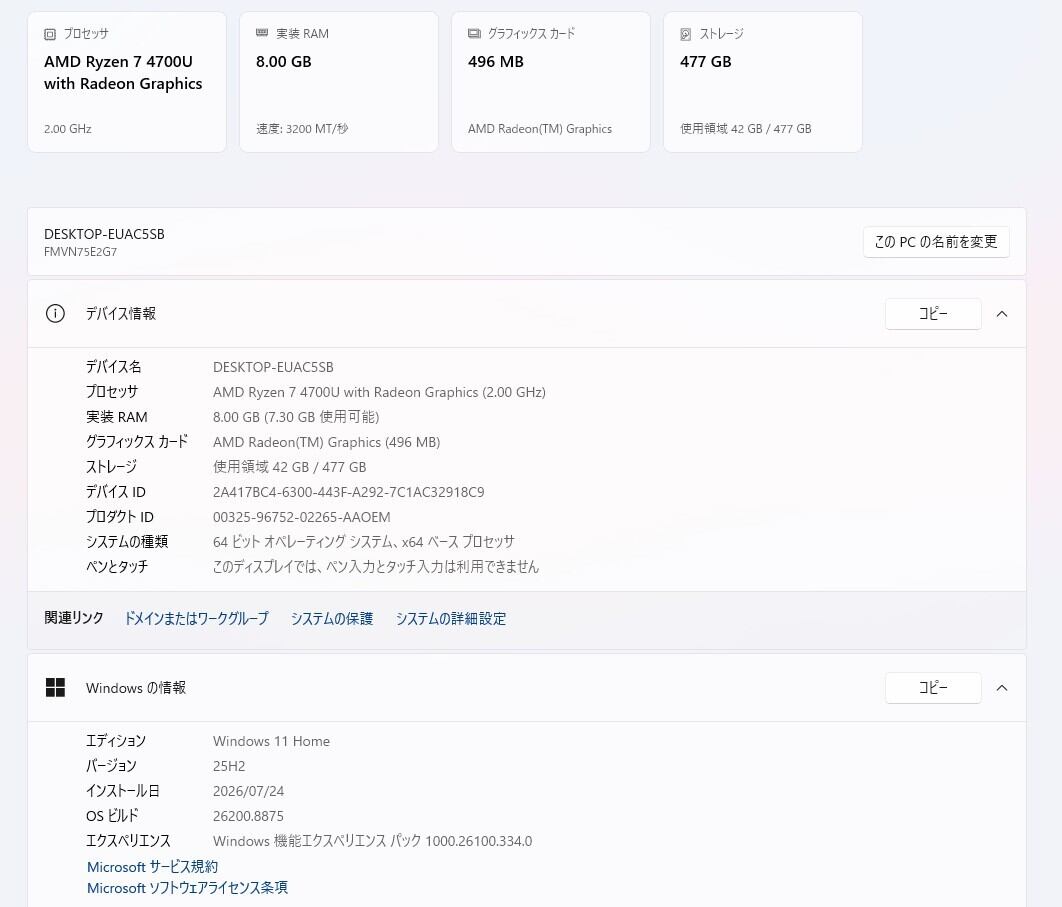This screenshot has width=1062, height=907.
Task: Copy device information with コピー button
Action: 933,314
